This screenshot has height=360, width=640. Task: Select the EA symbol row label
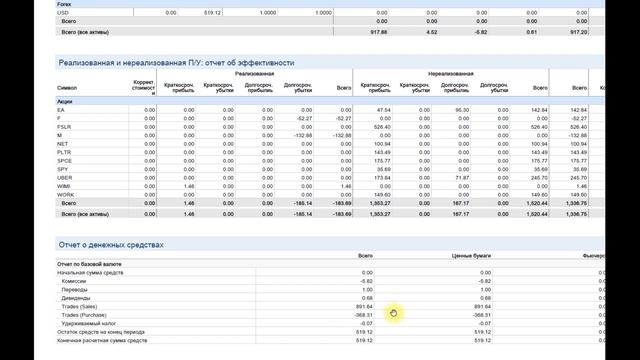60,110
